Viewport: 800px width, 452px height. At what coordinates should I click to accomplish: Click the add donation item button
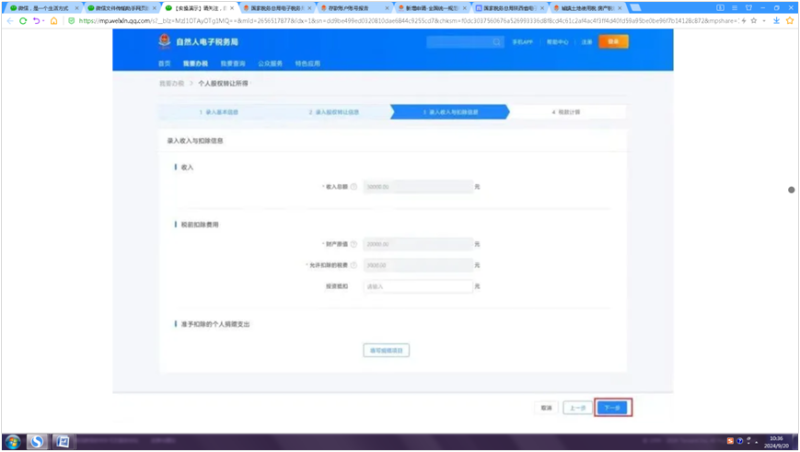click(385, 350)
